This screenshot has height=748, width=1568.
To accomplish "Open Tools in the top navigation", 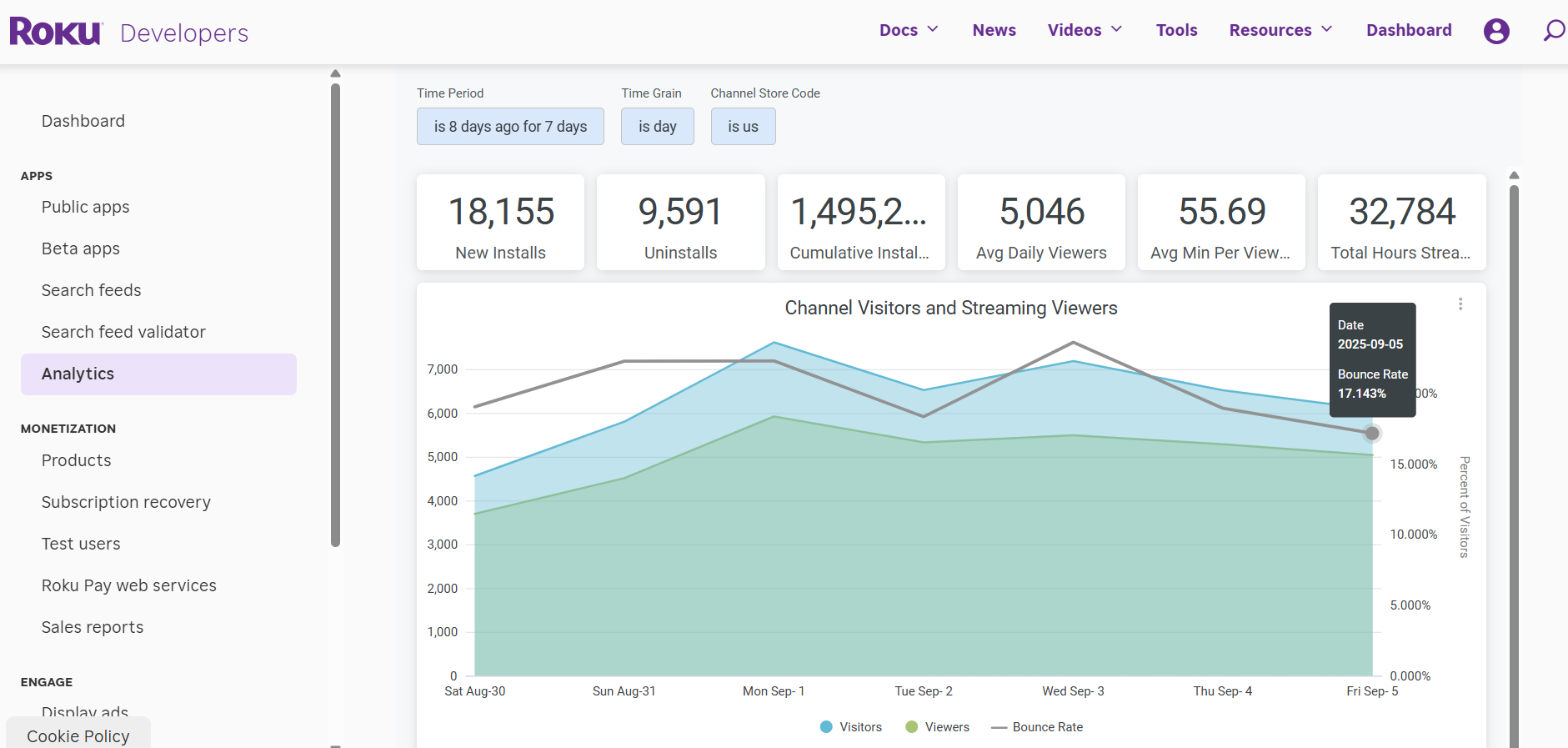I will (1176, 30).
